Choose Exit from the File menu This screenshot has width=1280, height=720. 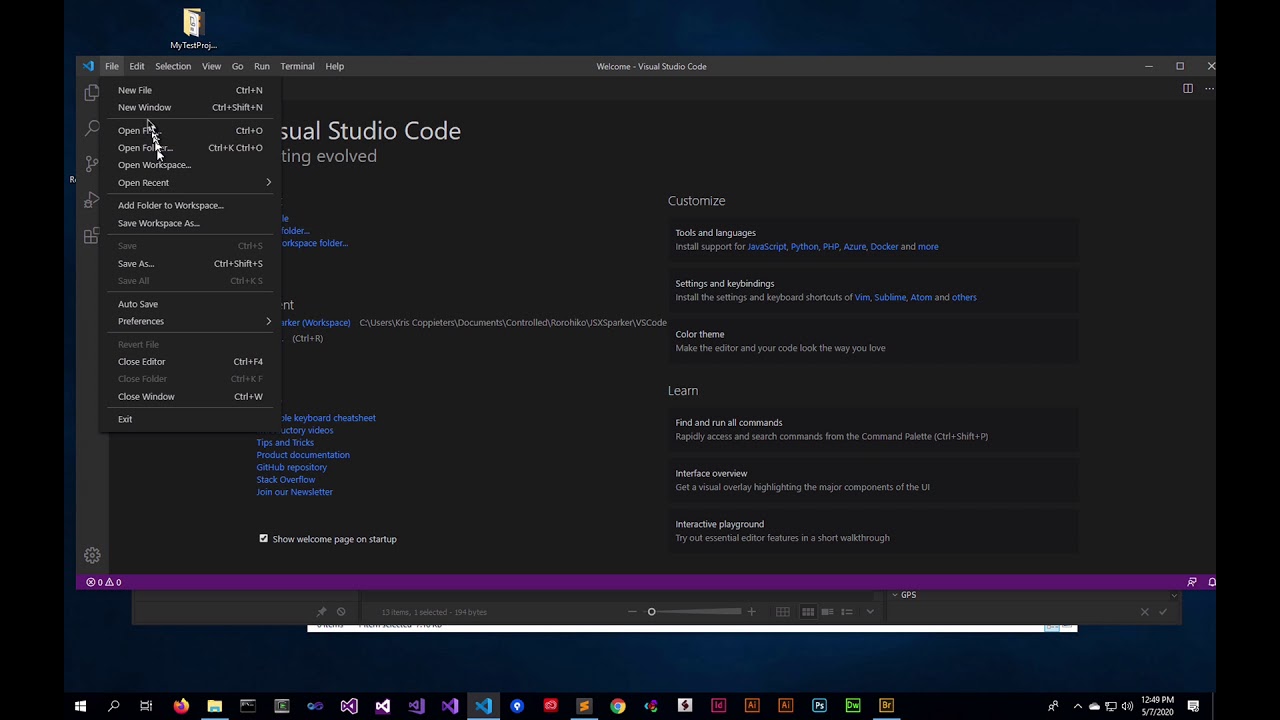[x=191, y=419]
